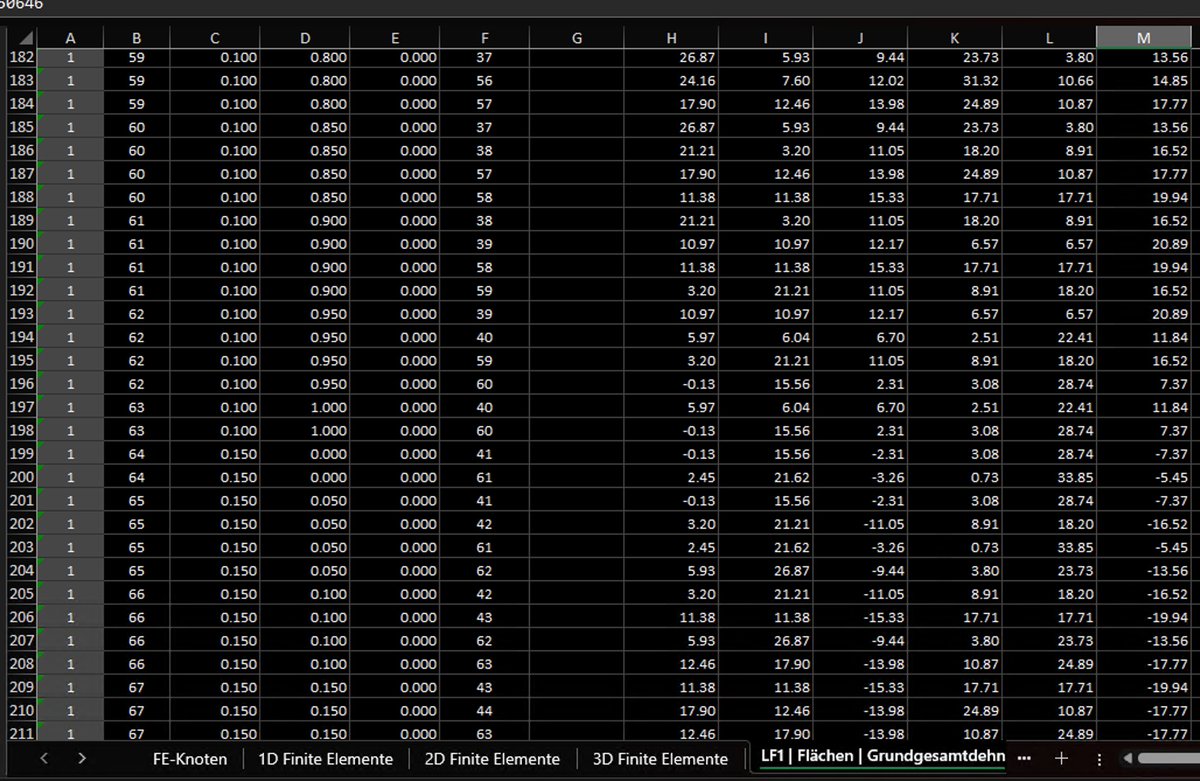Click cell F205 showing 42
This screenshot has height=781, width=1200.
[484, 593]
